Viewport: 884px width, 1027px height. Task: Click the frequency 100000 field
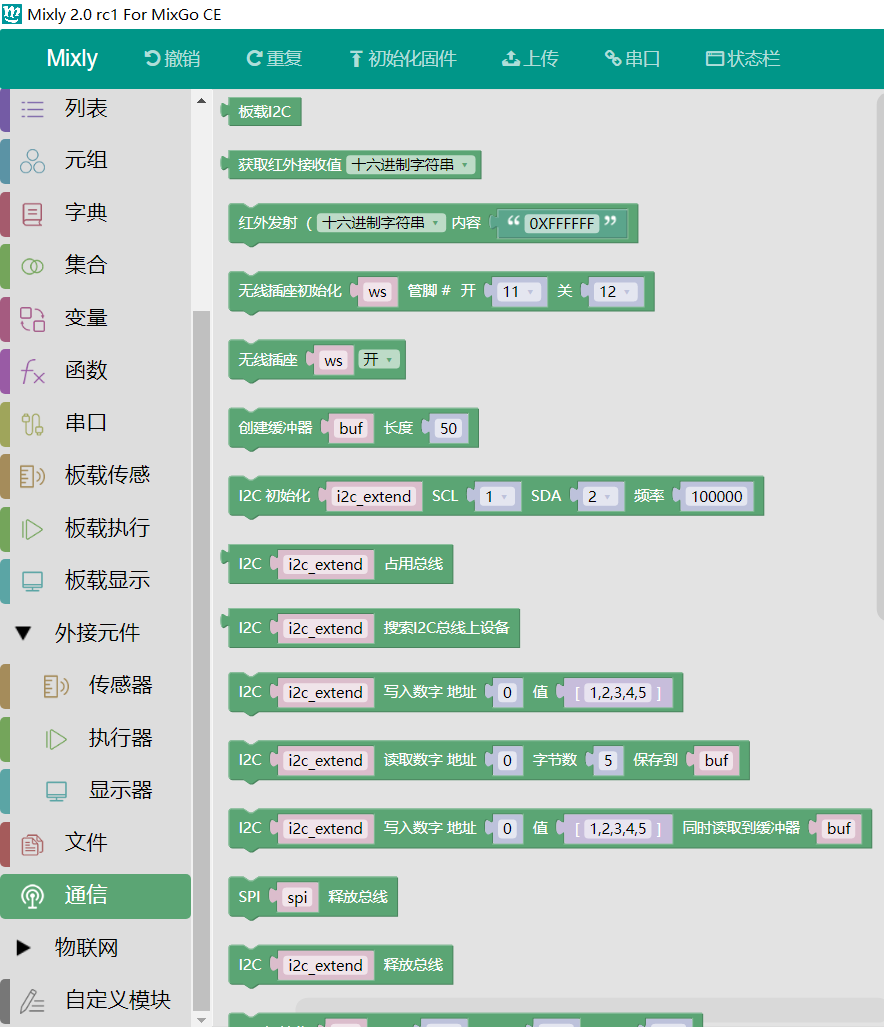pos(717,496)
